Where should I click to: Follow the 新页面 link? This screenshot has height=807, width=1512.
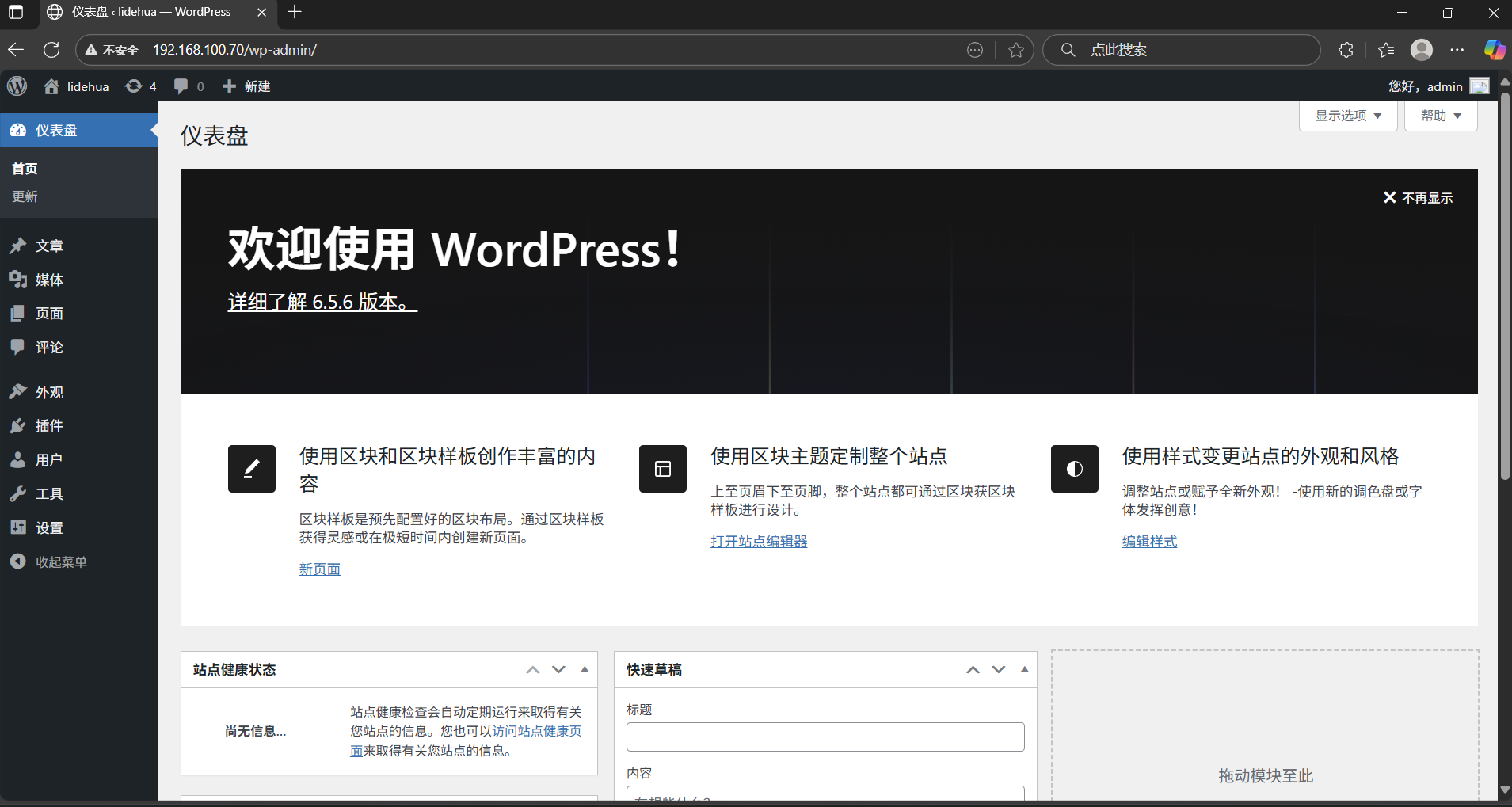[320, 569]
